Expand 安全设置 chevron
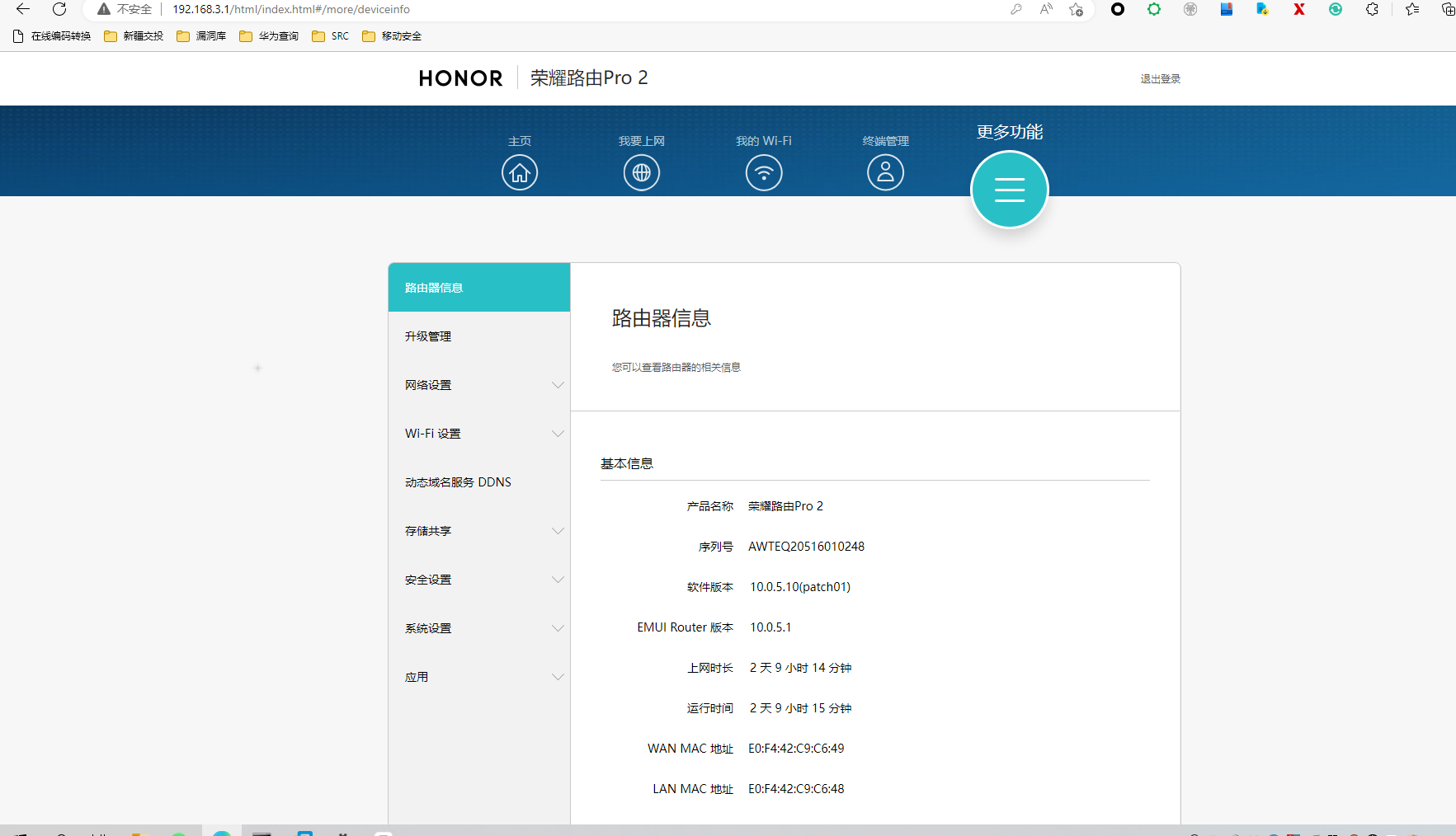 click(x=558, y=580)
